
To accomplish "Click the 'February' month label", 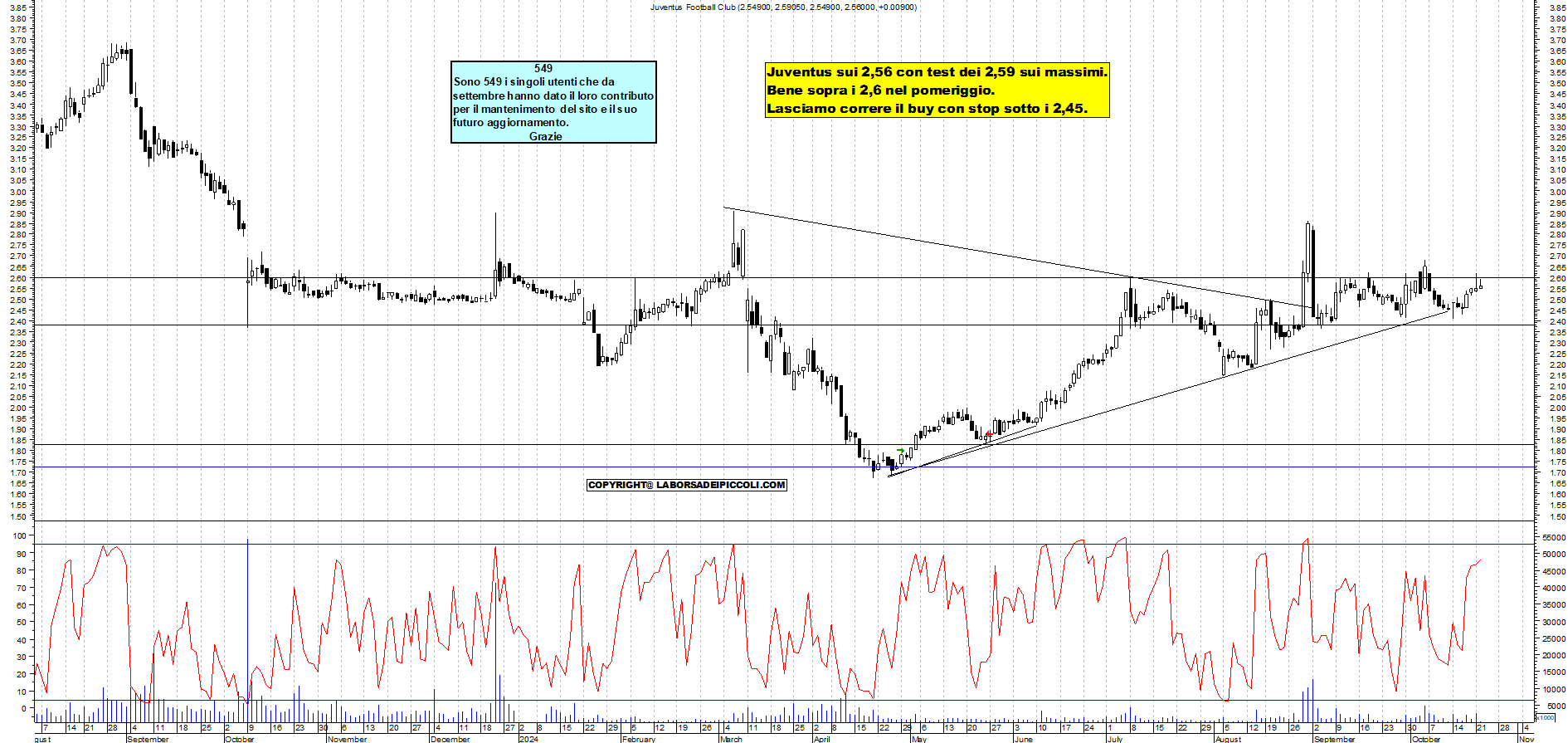I will 639,739.
